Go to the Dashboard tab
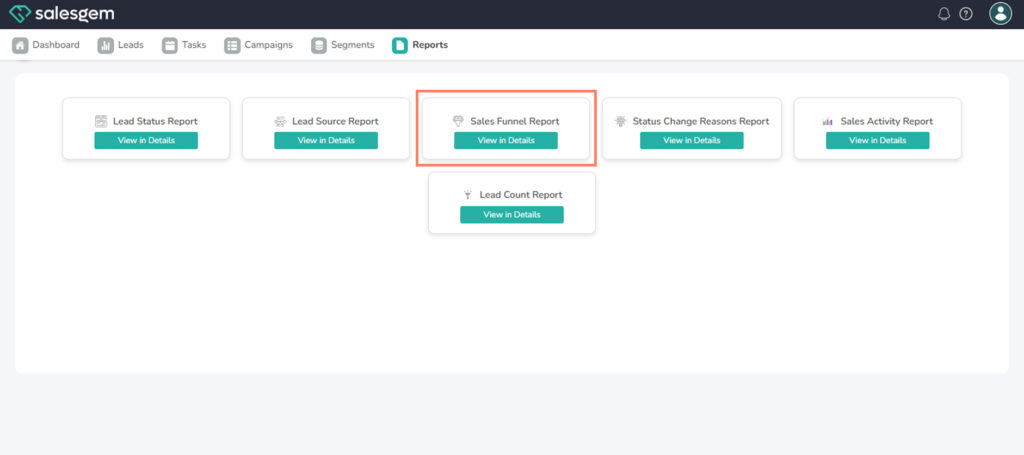The height and width of the screenshot is (455, 1024). tap(46, 45)
